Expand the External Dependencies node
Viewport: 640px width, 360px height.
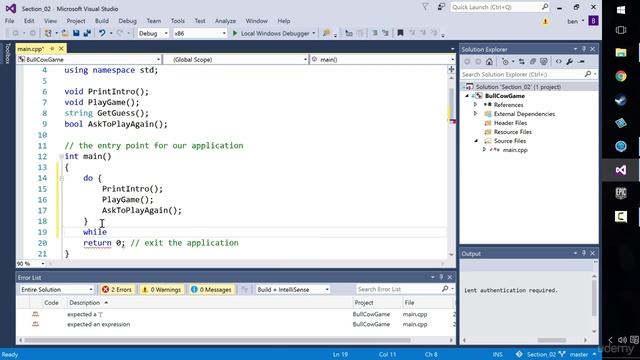coord(476,113)
